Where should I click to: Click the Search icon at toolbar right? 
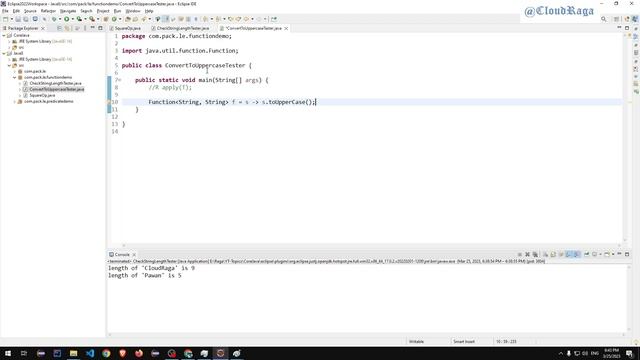pyautogui.click(x=604, y=19)
